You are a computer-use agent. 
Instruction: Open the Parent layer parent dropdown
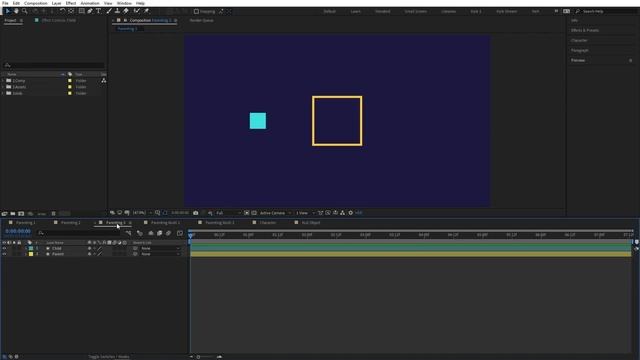coord(160,254)
